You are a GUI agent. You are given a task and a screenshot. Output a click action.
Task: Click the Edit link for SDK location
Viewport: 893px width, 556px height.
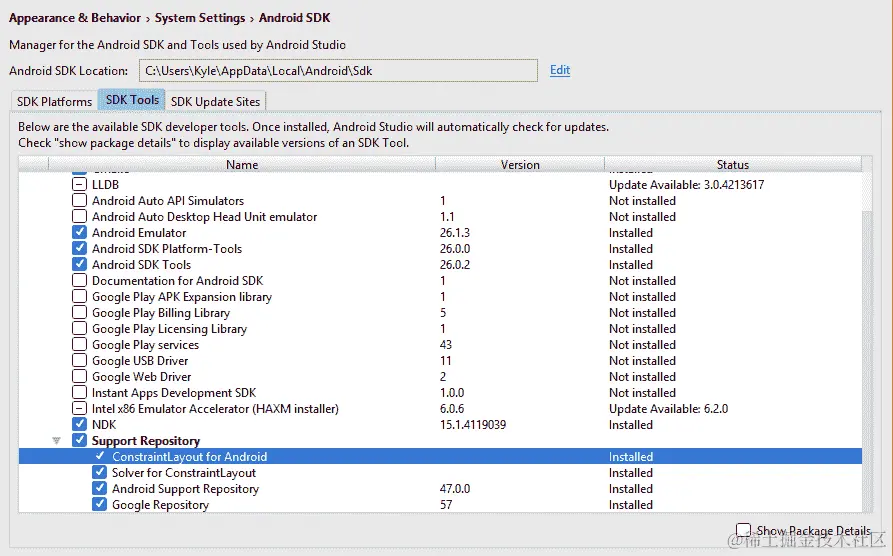[x=560, y=70]
